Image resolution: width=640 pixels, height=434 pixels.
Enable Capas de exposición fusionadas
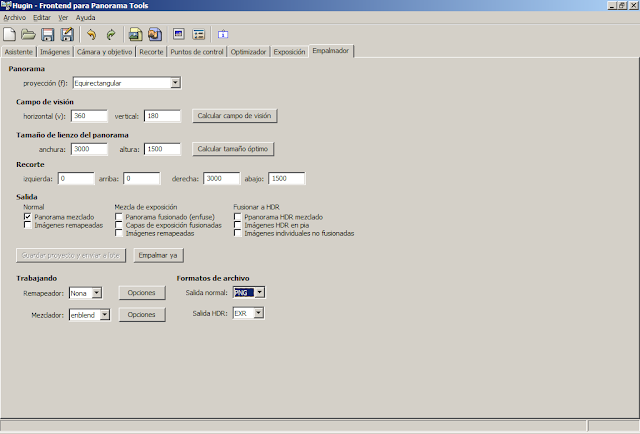(119, 225)
